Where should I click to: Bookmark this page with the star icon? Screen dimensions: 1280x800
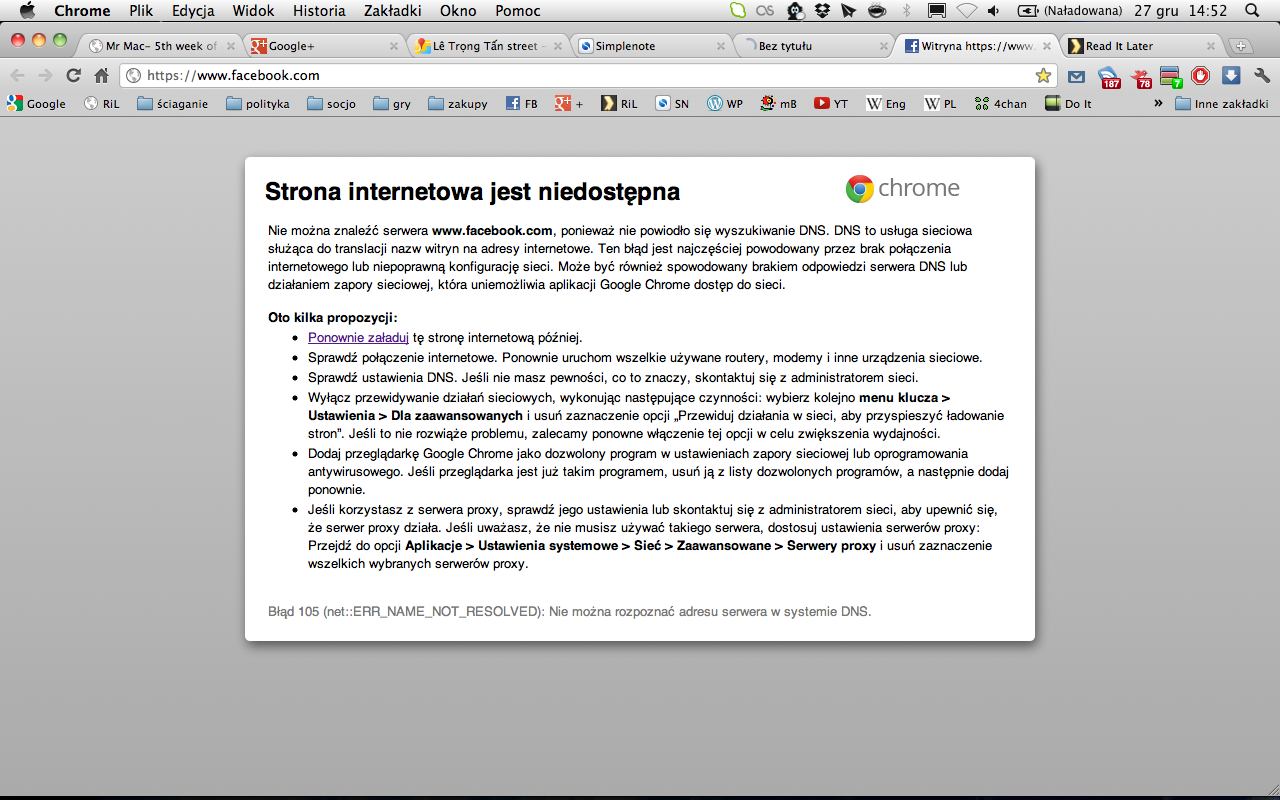pyautogui.click(x=1043, y=75)
